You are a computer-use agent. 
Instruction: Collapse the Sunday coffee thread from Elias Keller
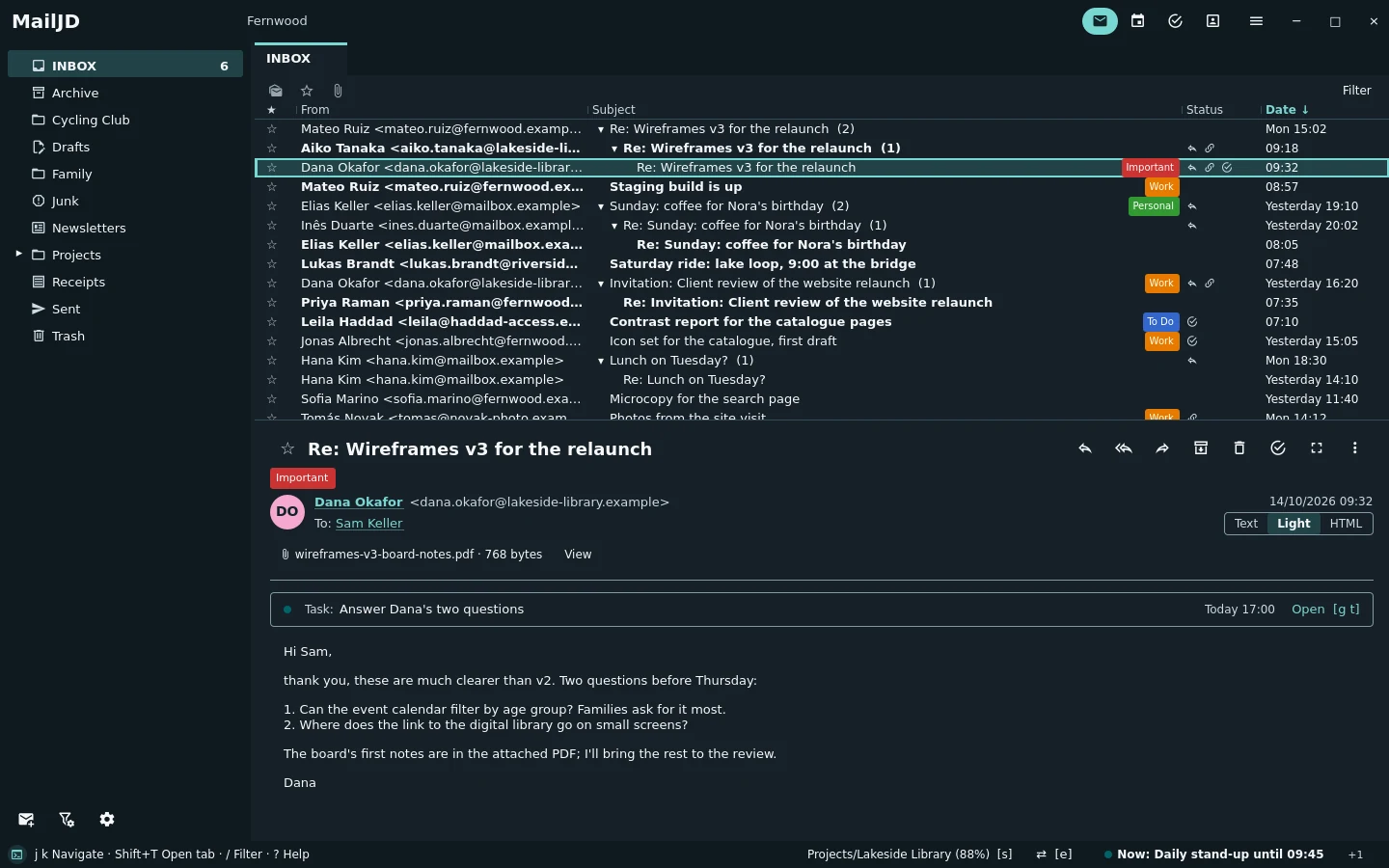tap(600, 206)
